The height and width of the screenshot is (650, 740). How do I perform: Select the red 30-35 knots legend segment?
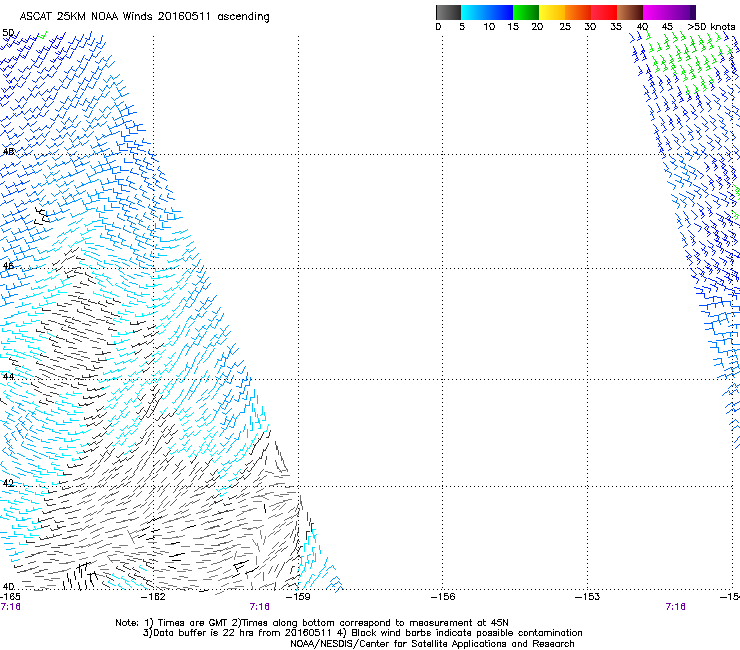click(x=604, y=12)
